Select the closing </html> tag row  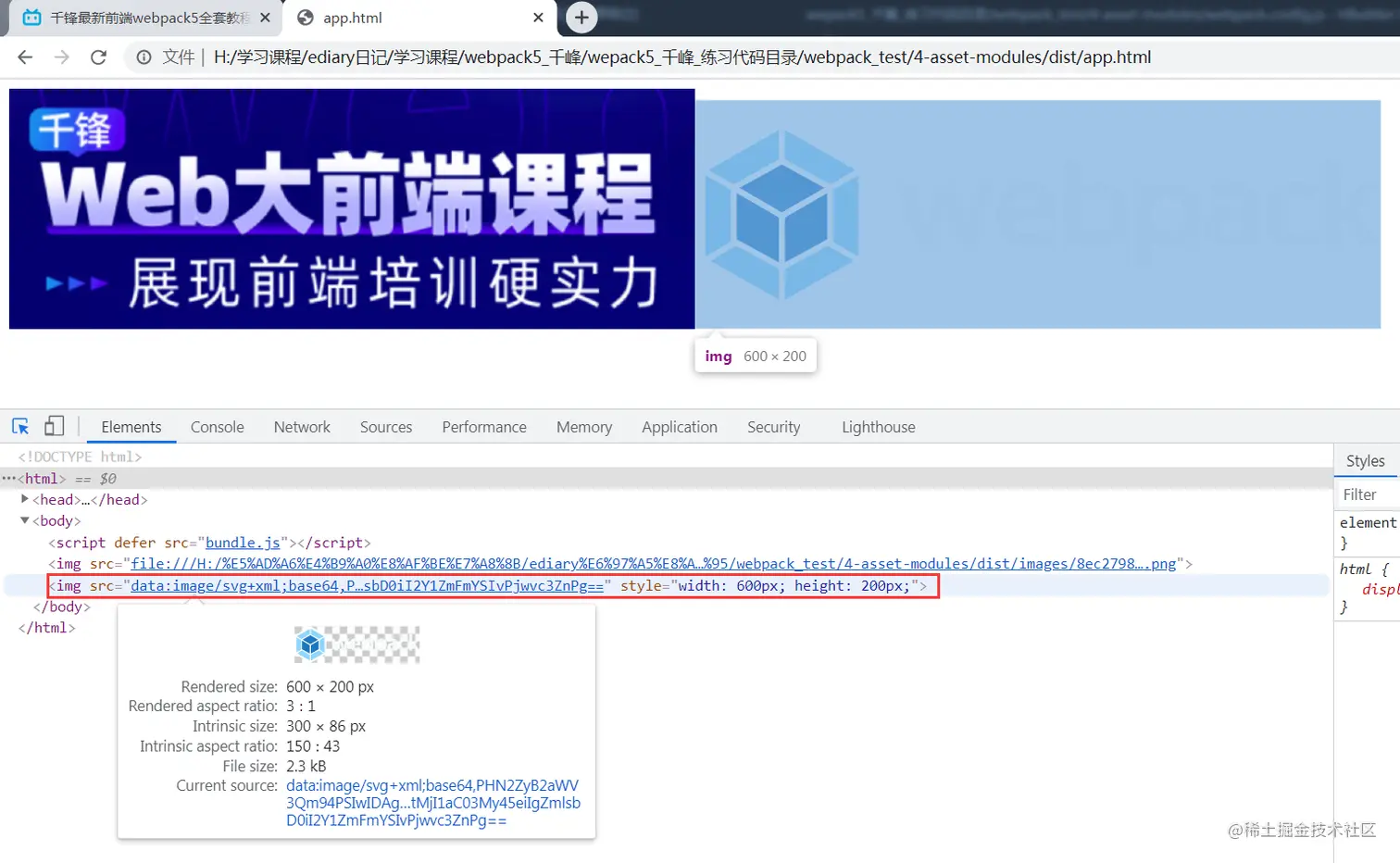coord(46,628)
